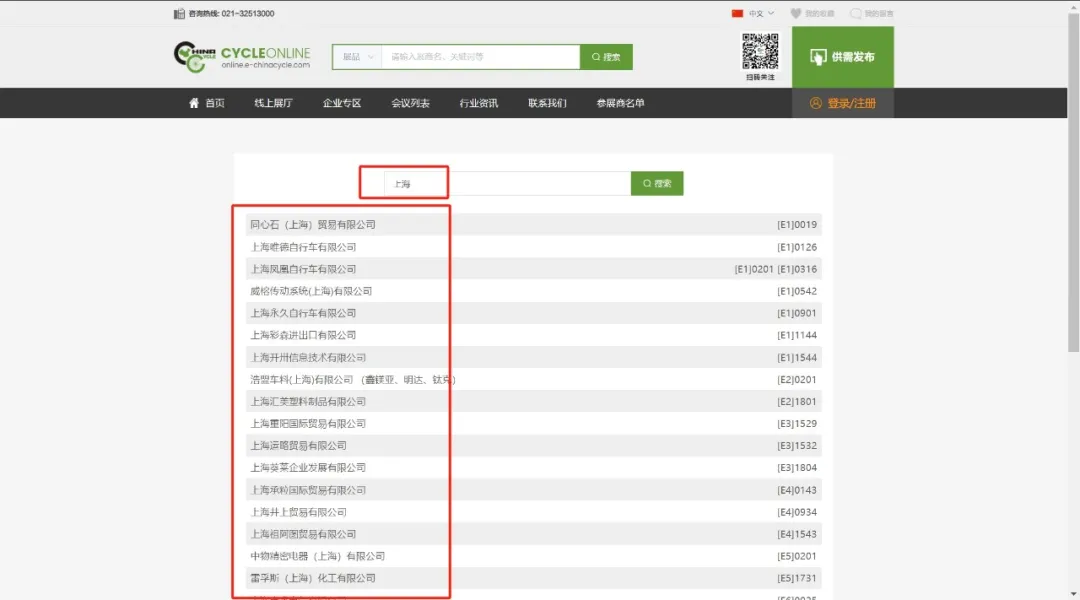Select 参展商名单 in the navigation bar
This screenshot has height=600, width=1080.
(x=620, y=103)
